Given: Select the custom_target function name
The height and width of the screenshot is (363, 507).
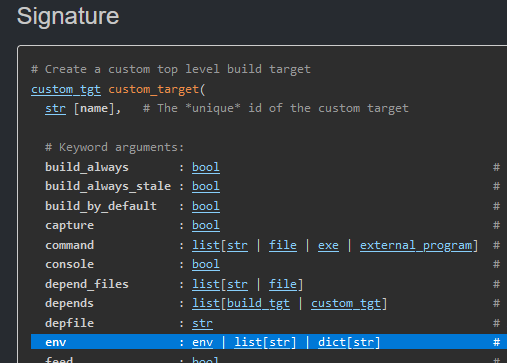Looking at the screenshot, I should click(153, 89).
